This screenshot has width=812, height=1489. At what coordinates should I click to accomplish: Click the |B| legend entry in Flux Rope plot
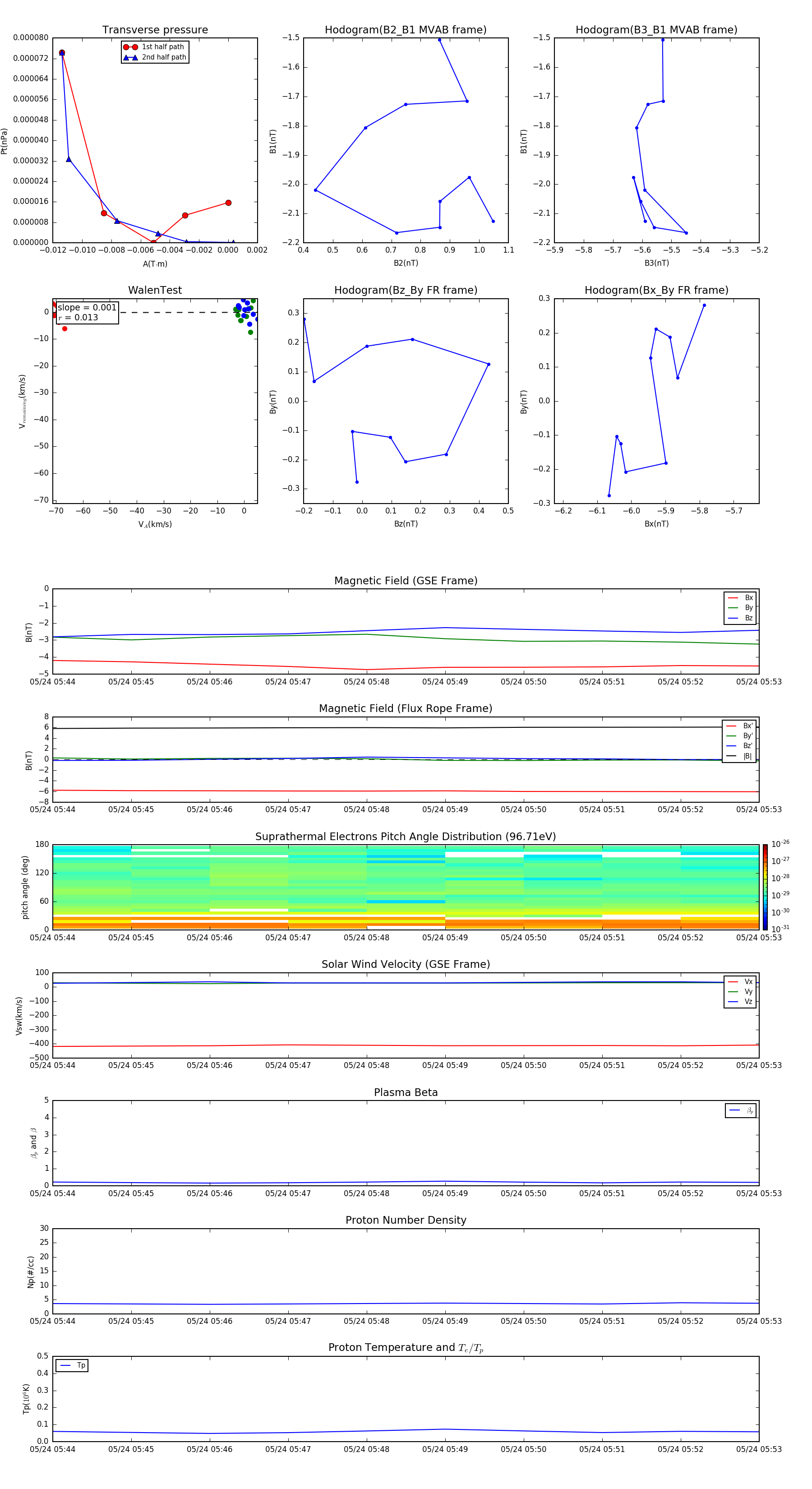tap(740, 756)
